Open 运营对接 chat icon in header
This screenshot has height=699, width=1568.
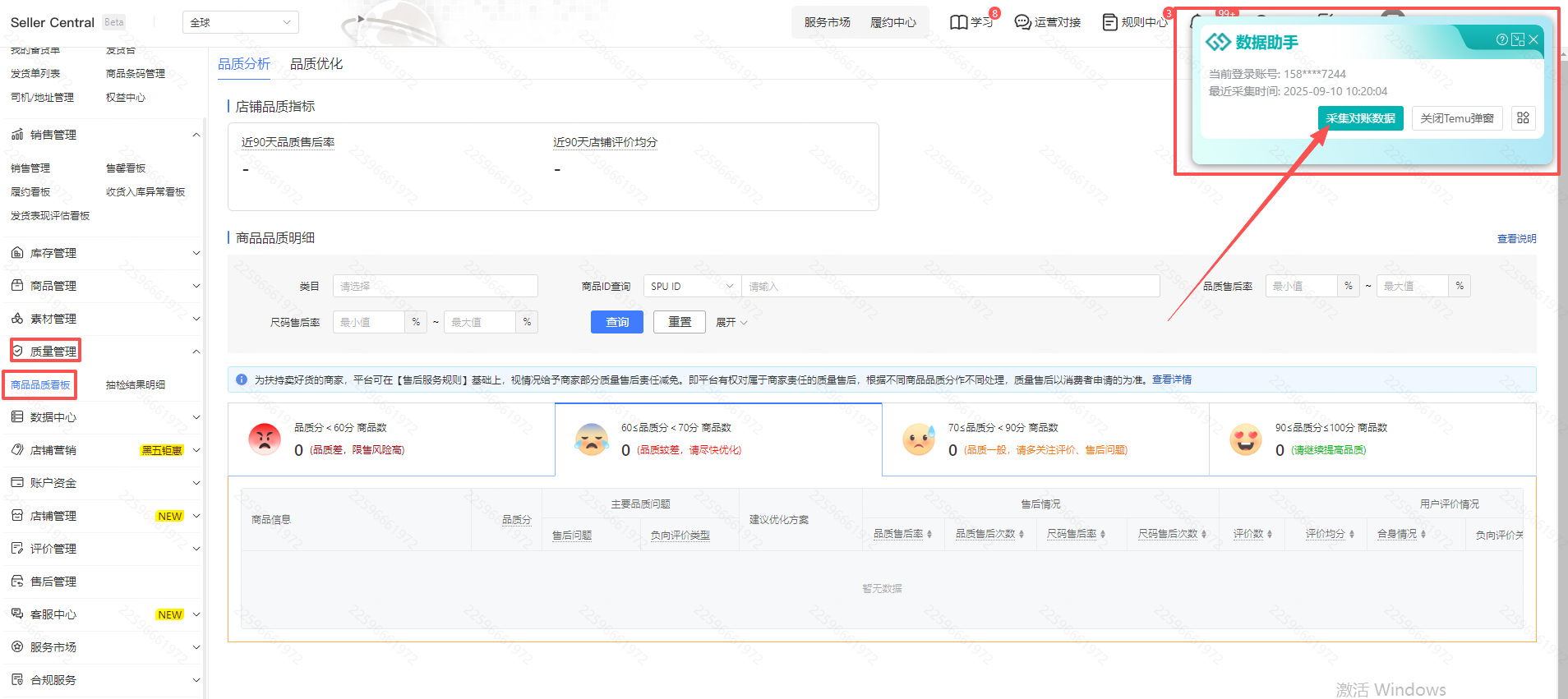(1022, 22)
